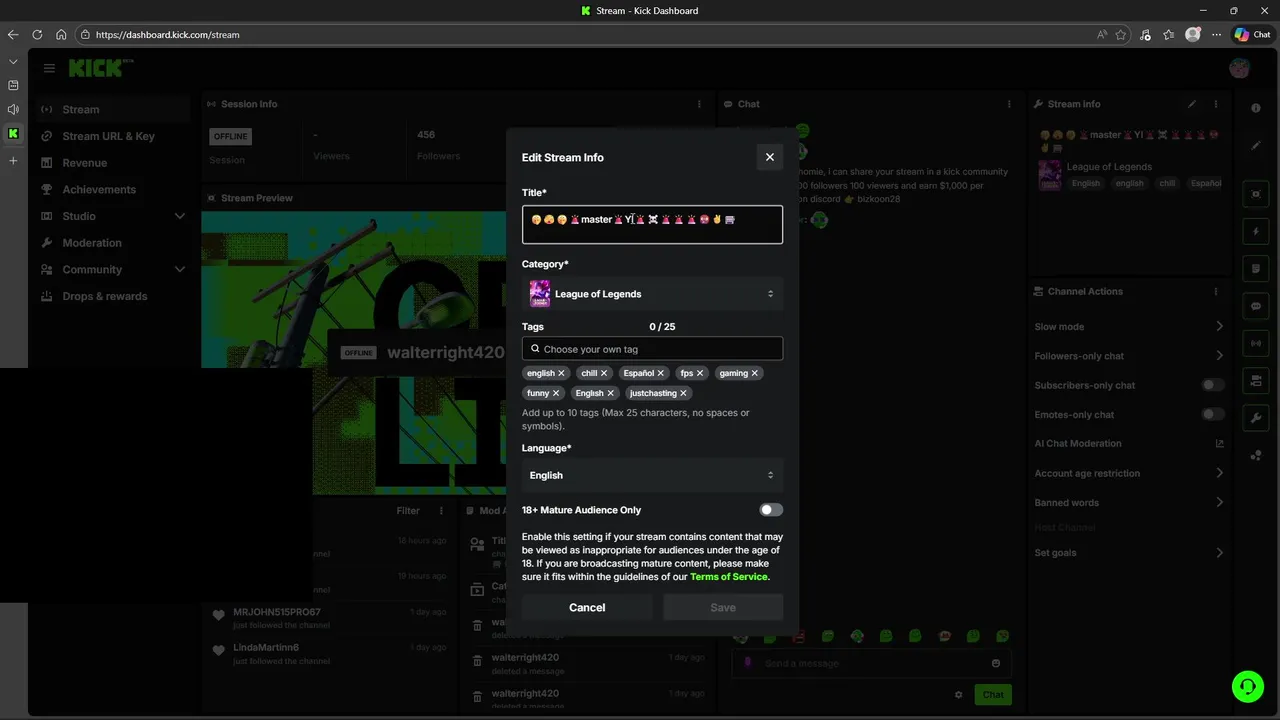1280x720 pixels.
Task: Click the pencil icon in right toolbar
Action: tap(1256, 145)
